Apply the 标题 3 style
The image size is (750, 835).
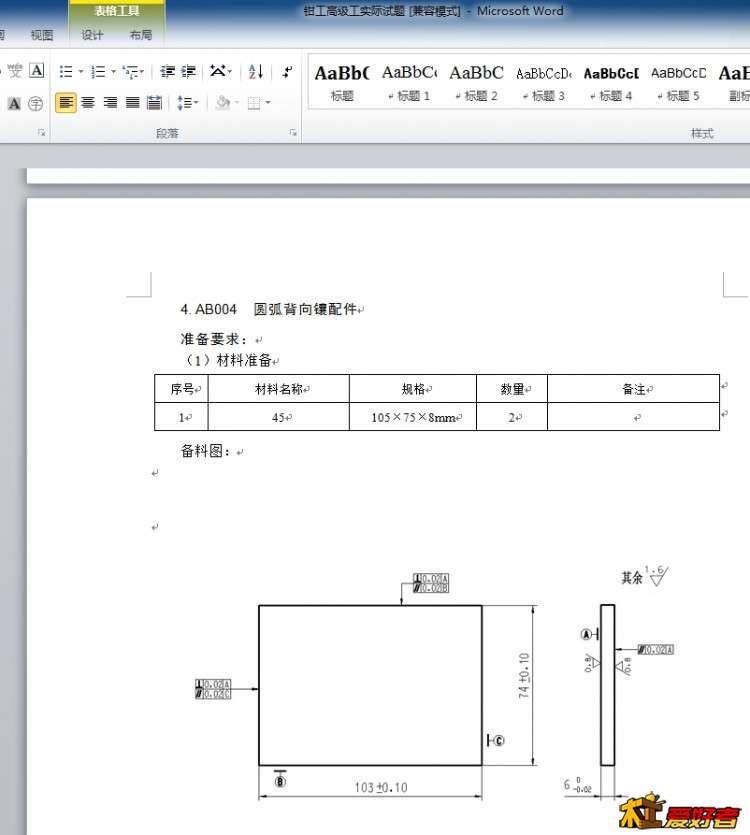544,83
